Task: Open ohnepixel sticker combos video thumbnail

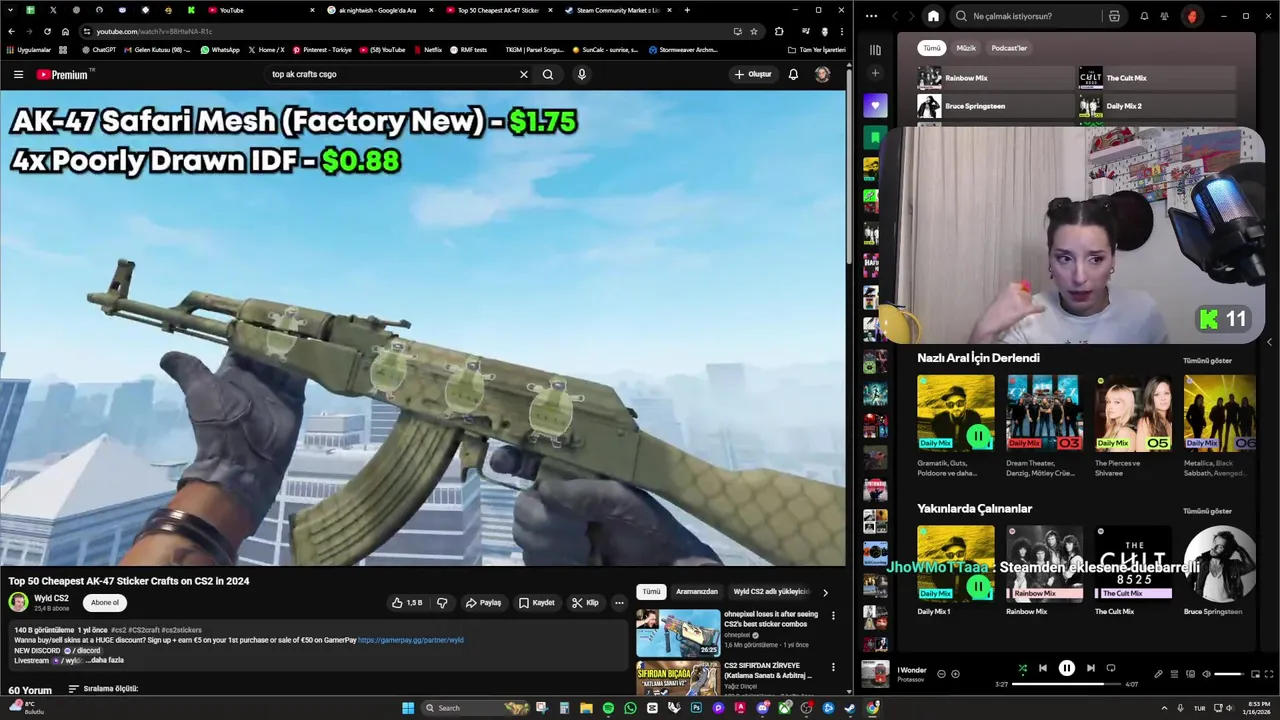Action: pos(678,633)
